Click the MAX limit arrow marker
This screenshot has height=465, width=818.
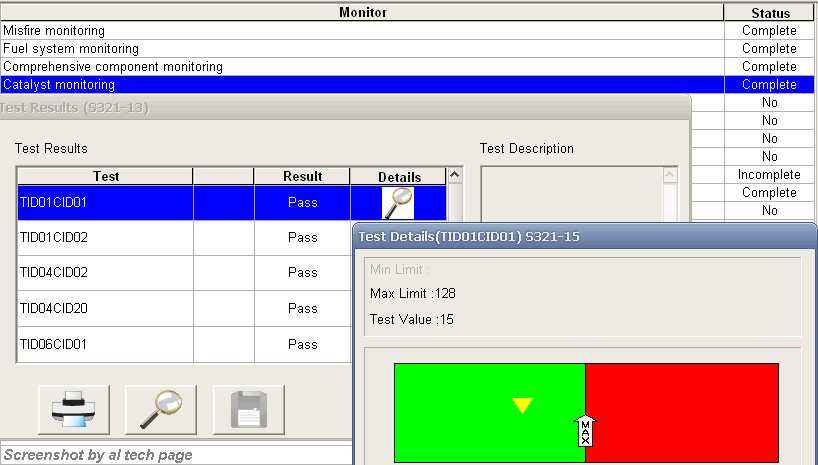click(585, 431)
